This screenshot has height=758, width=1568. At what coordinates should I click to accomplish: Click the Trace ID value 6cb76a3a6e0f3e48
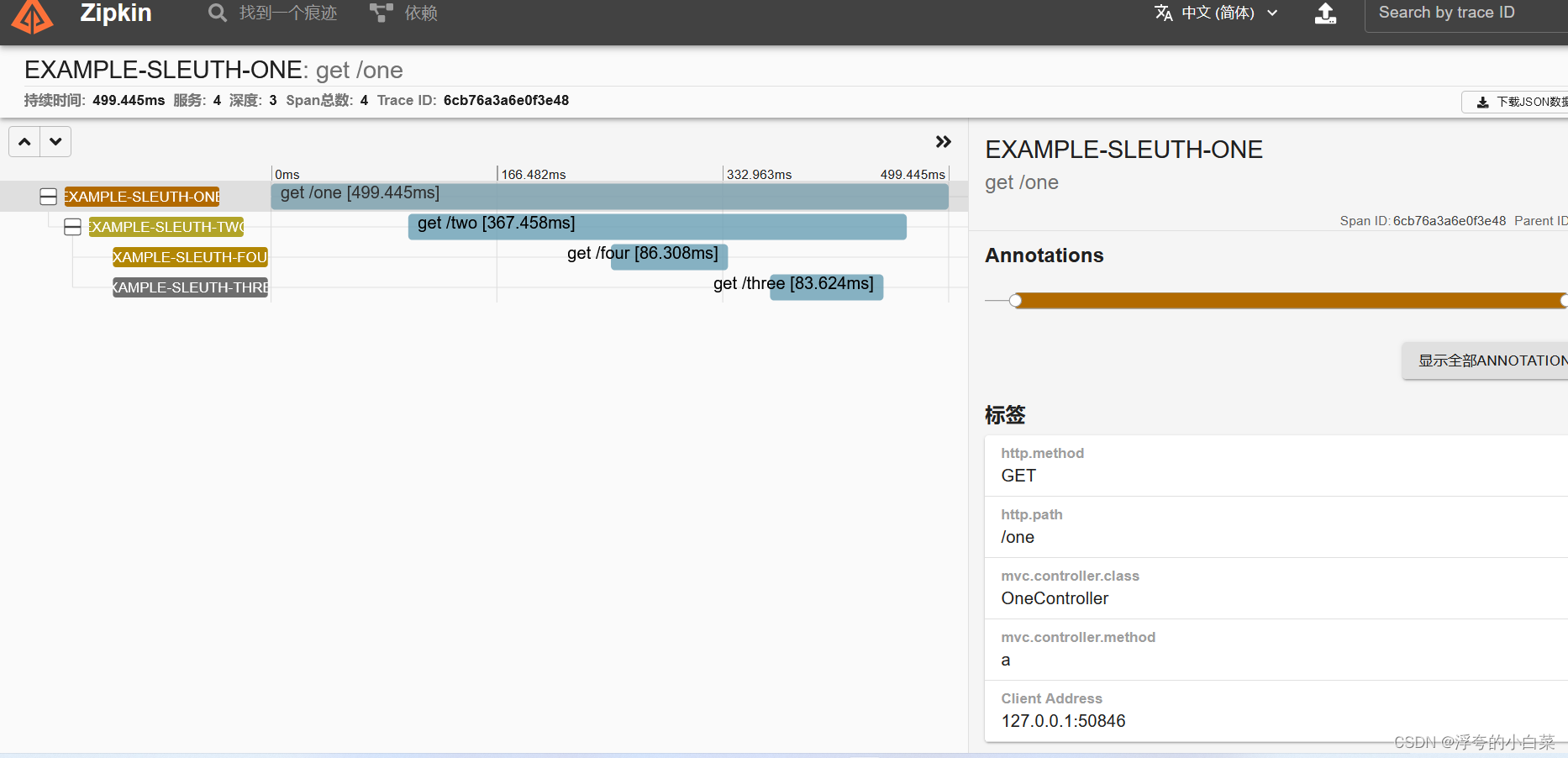pyautogui.click(x=506, y=100)
